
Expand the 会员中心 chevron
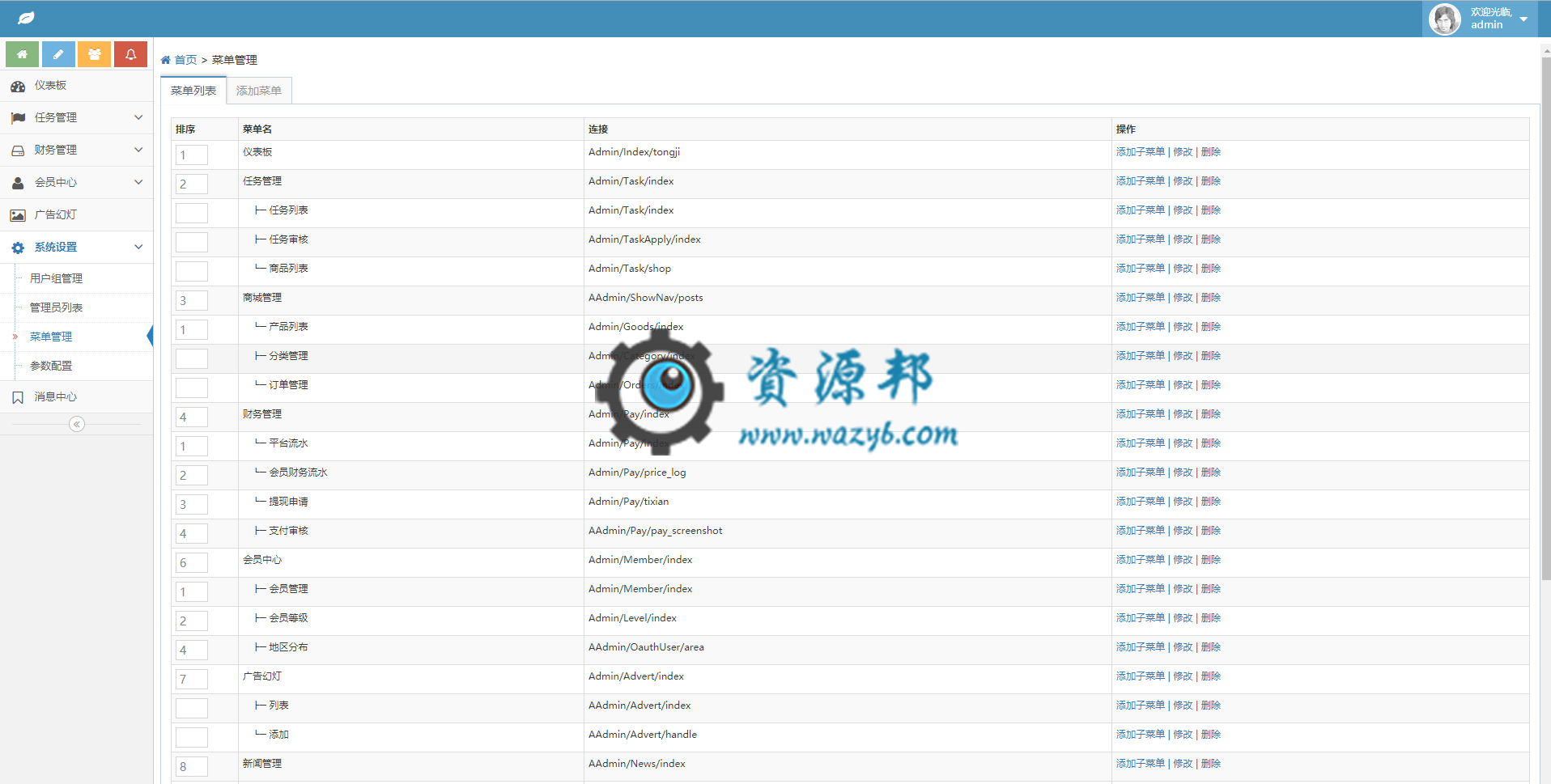click(x=138, y=182)
